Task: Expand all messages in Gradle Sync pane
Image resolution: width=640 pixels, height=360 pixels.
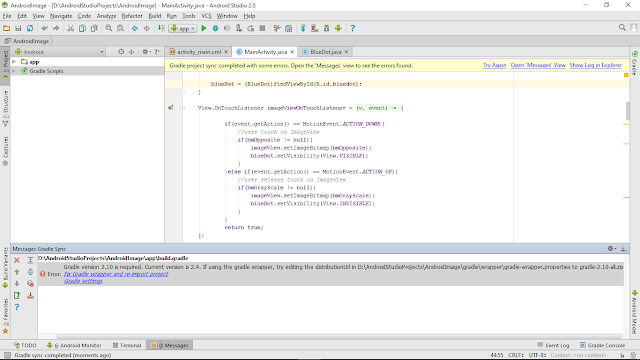Action: pos(30,260)
